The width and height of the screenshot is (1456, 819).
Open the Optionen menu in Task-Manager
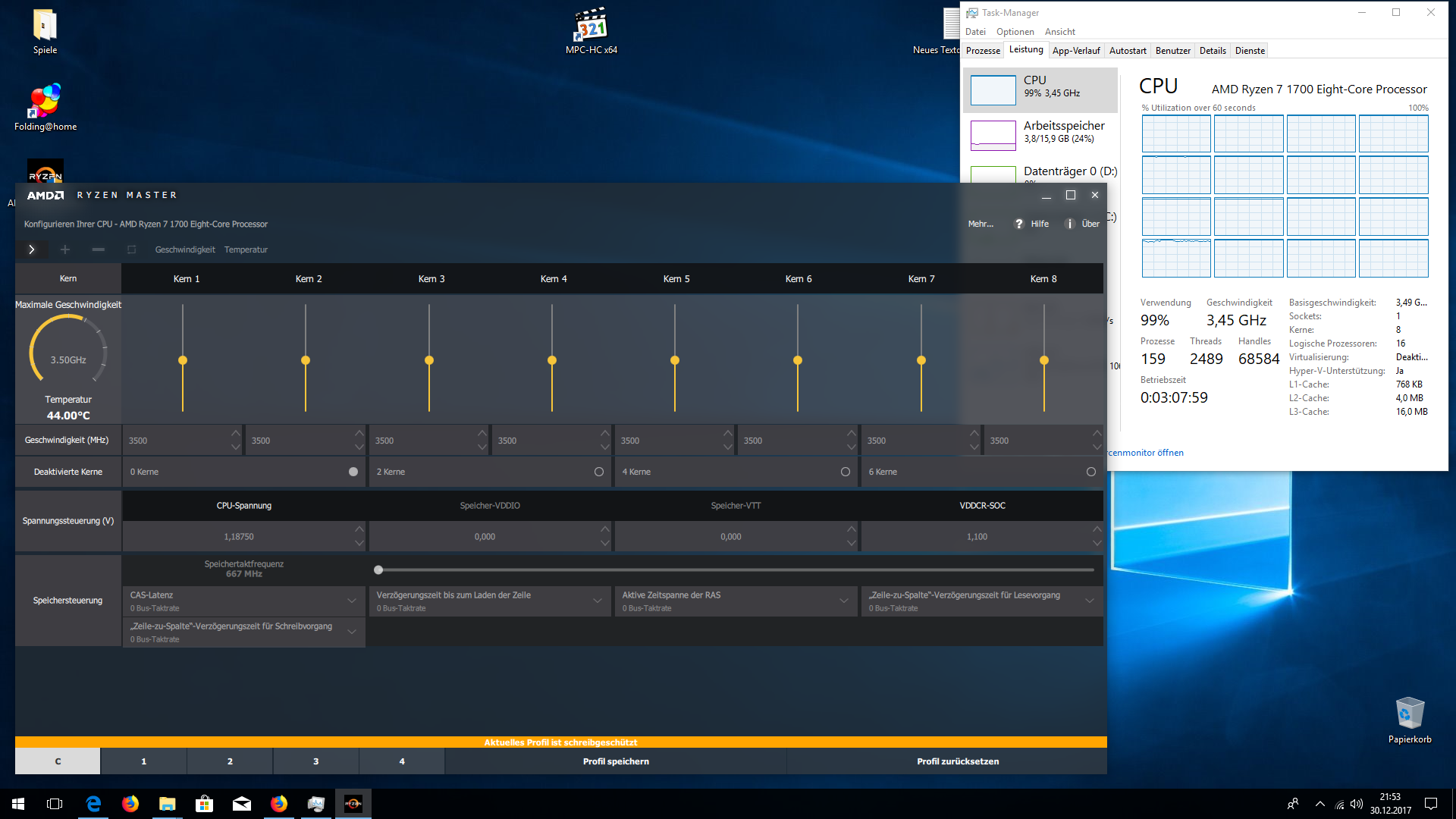coord(1015,32)
